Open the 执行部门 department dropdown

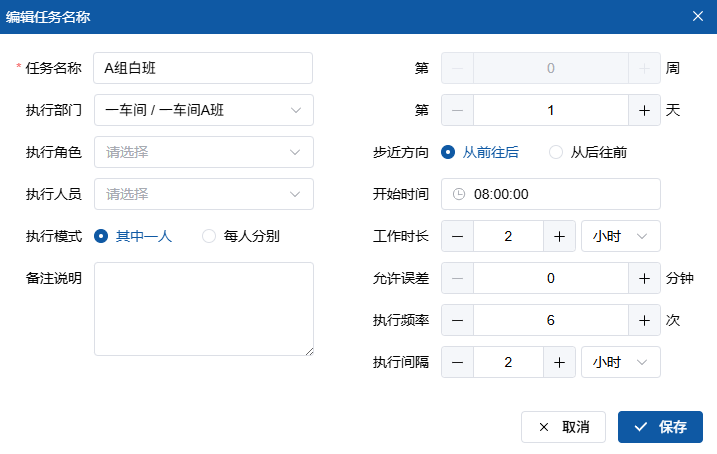[x=203, y=110]
